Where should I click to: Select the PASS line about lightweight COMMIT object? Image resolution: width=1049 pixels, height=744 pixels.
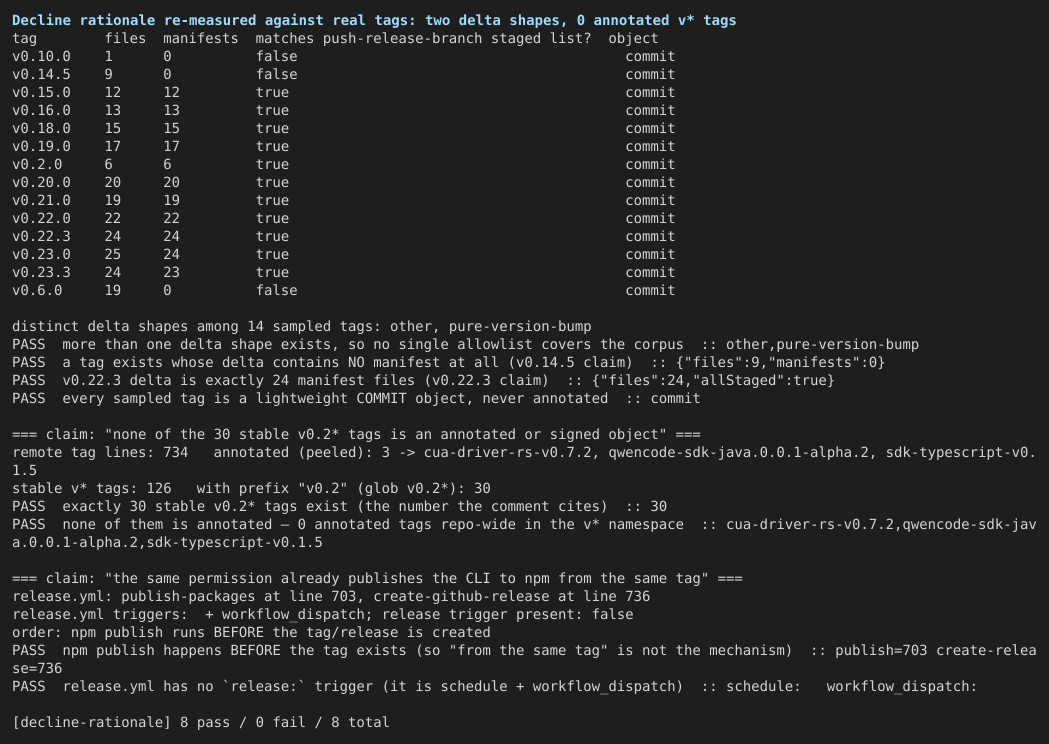356,399
